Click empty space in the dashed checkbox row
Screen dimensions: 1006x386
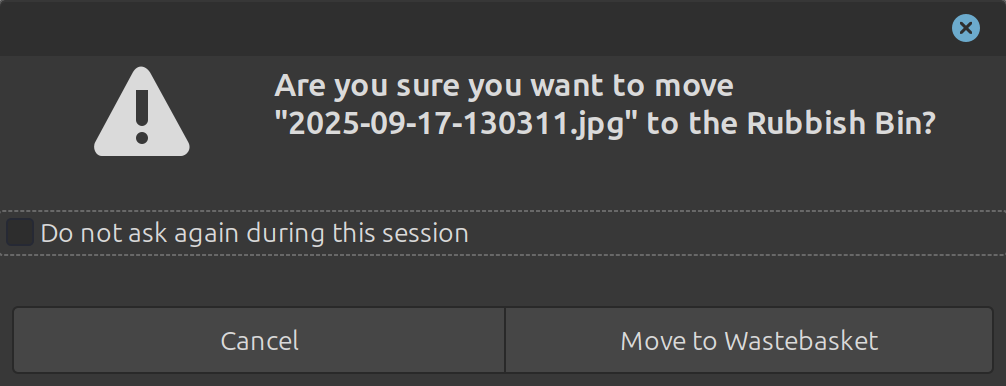(x=738, y=233)
